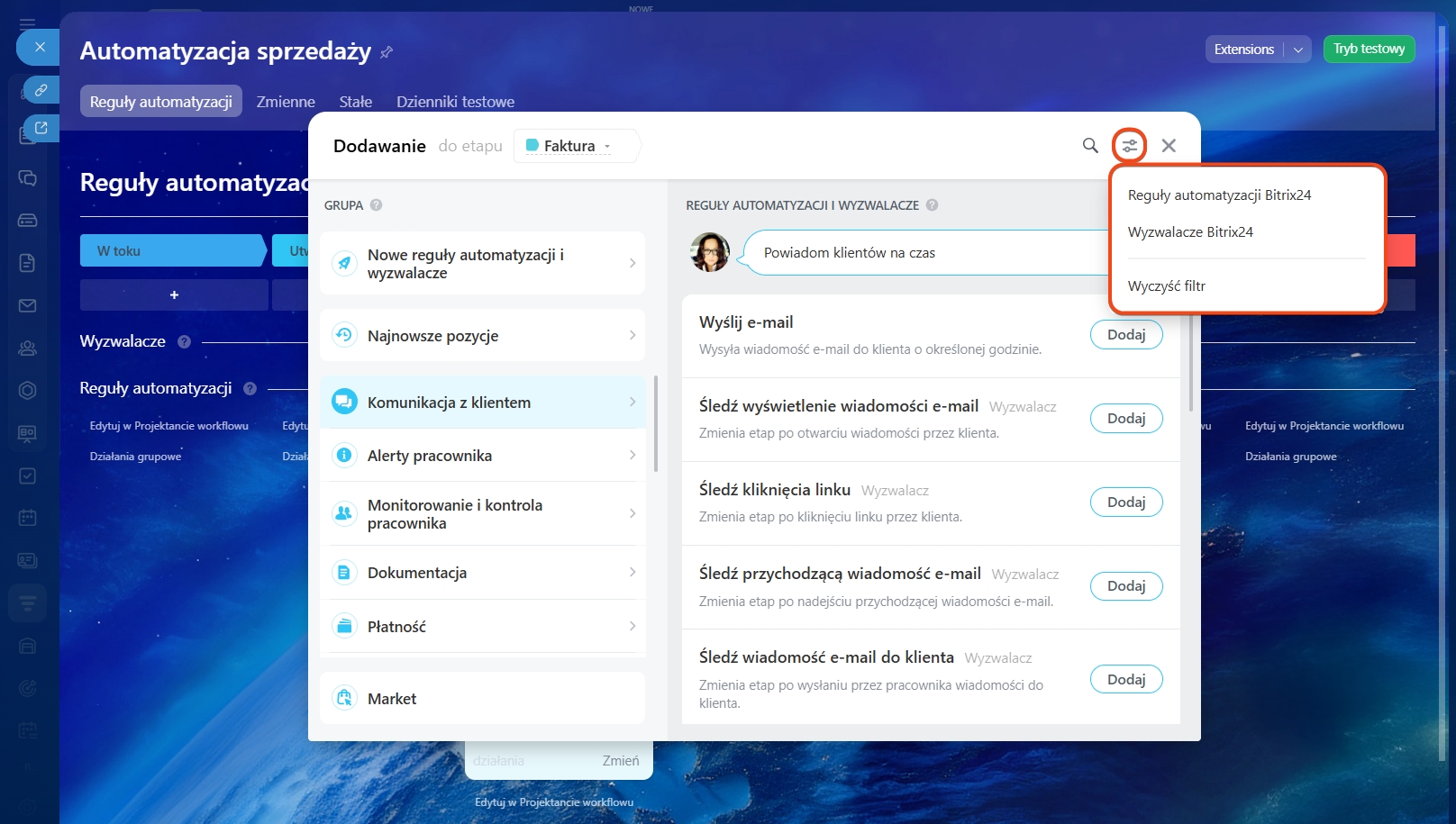Click the Market bag icon
This screenshot has width=1456, height=824.
tap(344, 699)
